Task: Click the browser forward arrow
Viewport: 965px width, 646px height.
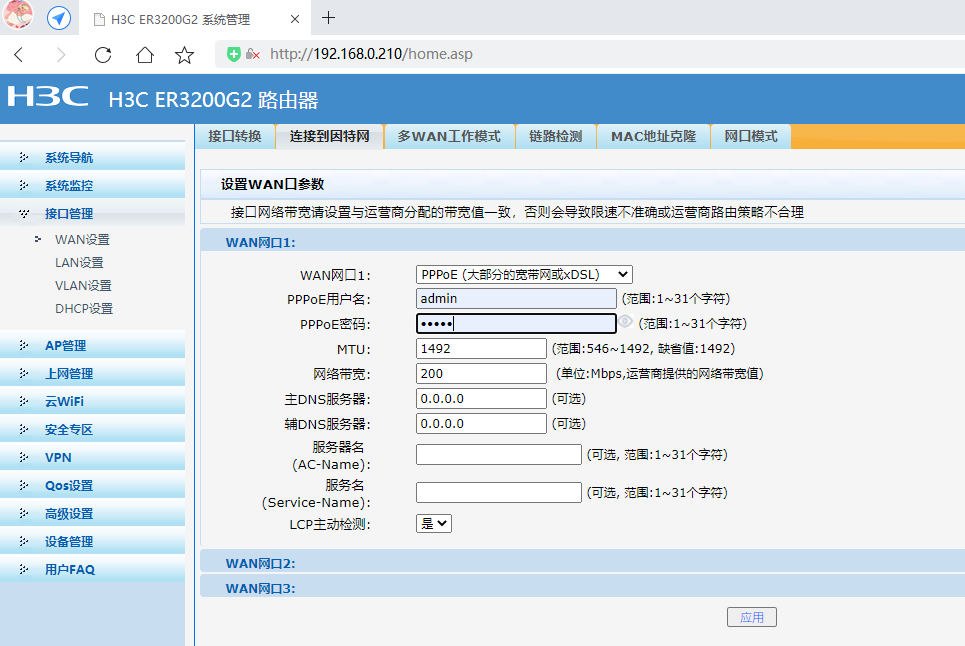Action: point(60,55)
